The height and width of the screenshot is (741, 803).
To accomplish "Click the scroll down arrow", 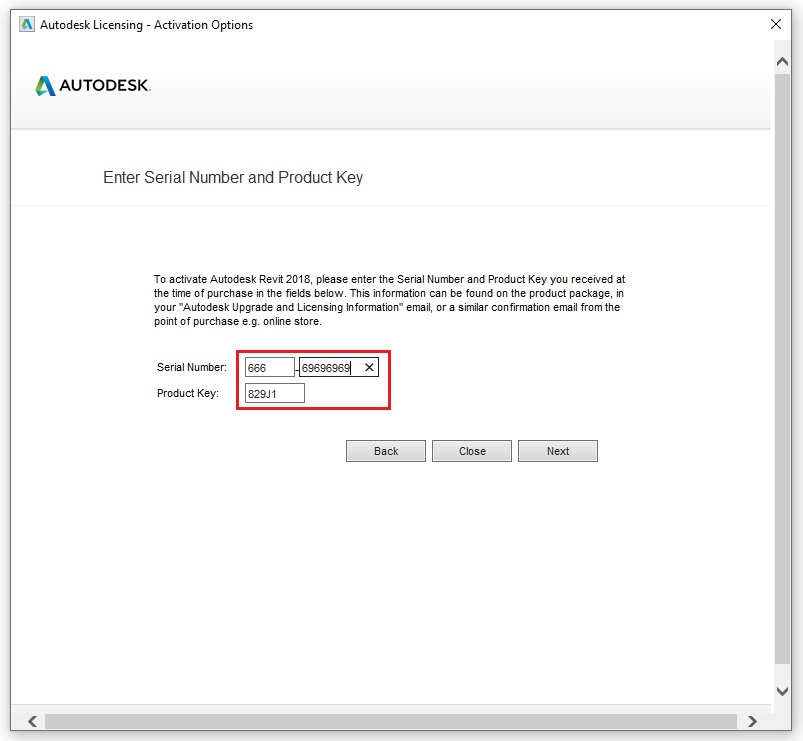I will tap(782, 689).
